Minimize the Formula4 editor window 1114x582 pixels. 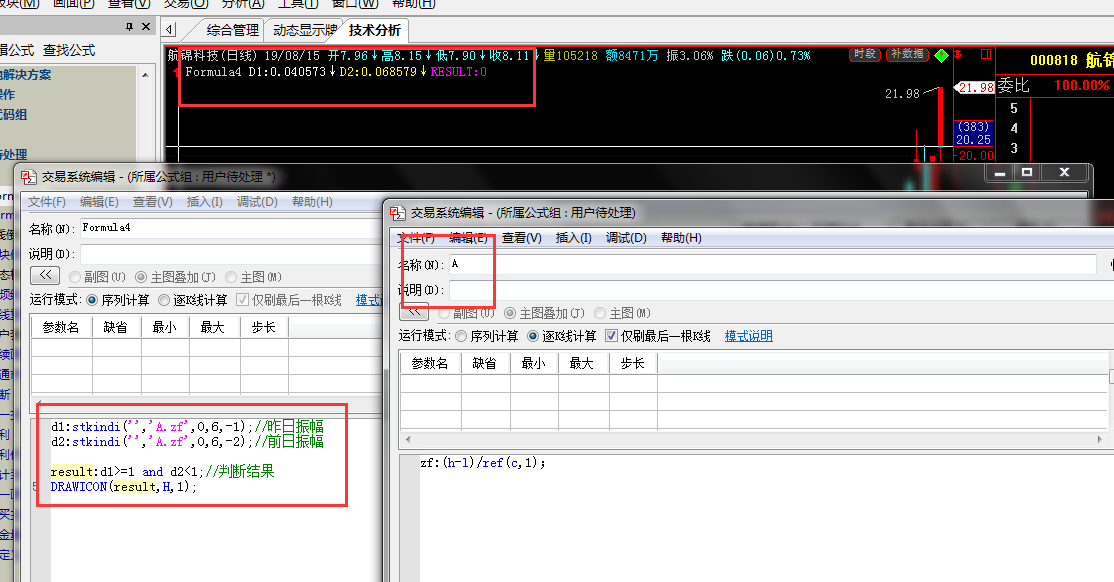point(1000,173)
